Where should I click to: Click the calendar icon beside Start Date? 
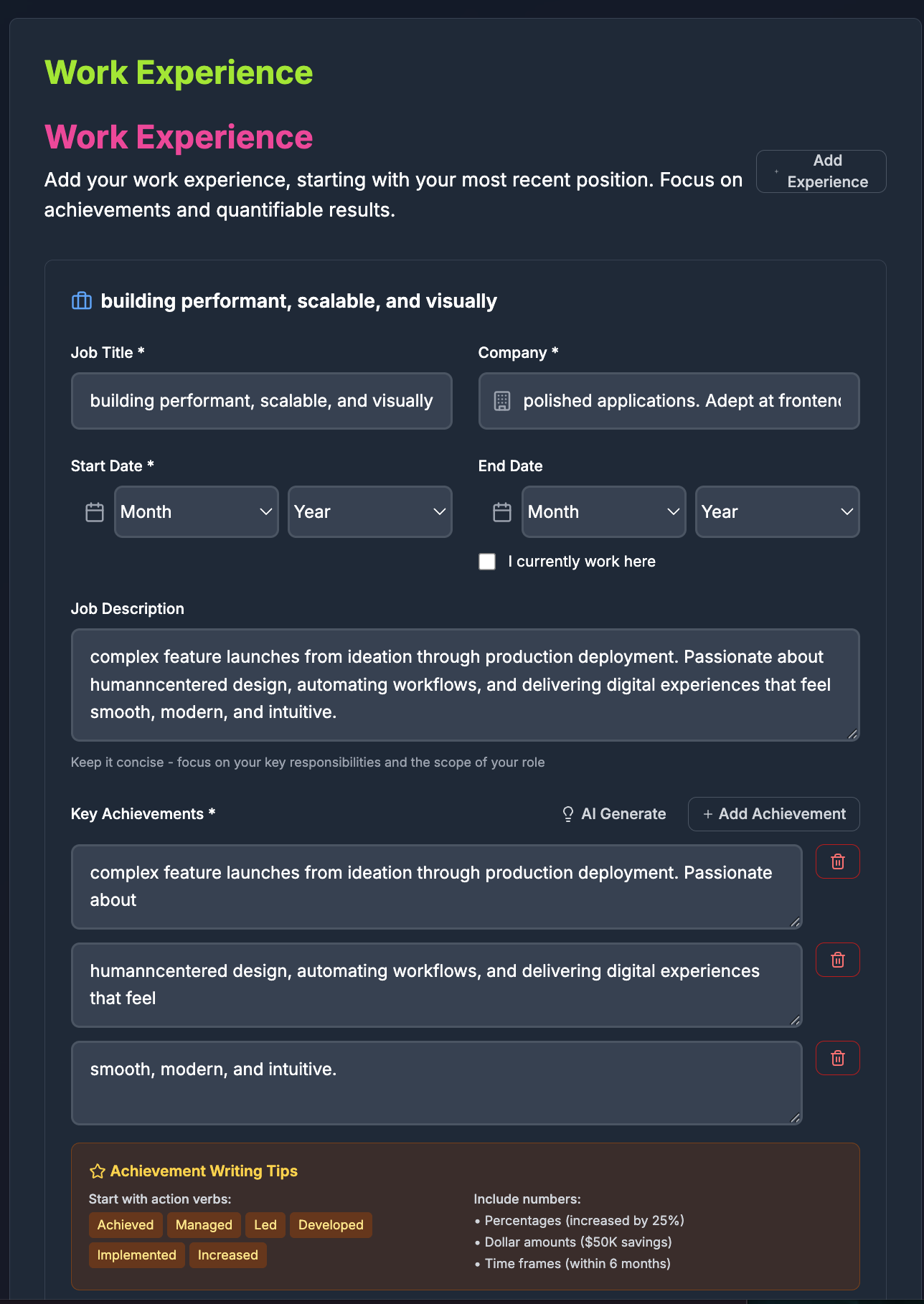pos(94,511)
